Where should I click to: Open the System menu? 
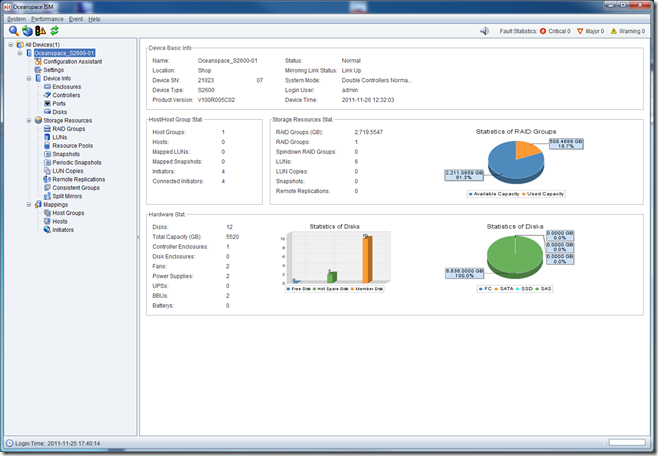[16, 19]
